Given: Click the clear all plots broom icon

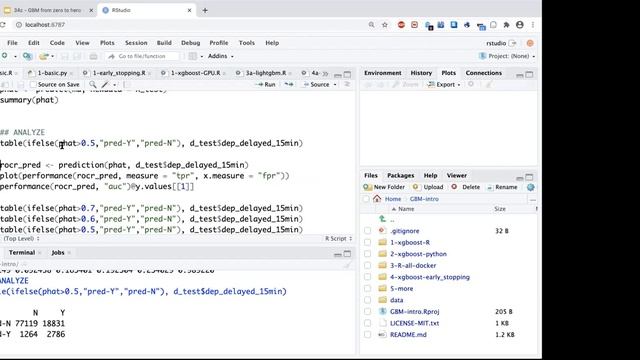Looking at the screenshot, I should (x=489, y=84).
